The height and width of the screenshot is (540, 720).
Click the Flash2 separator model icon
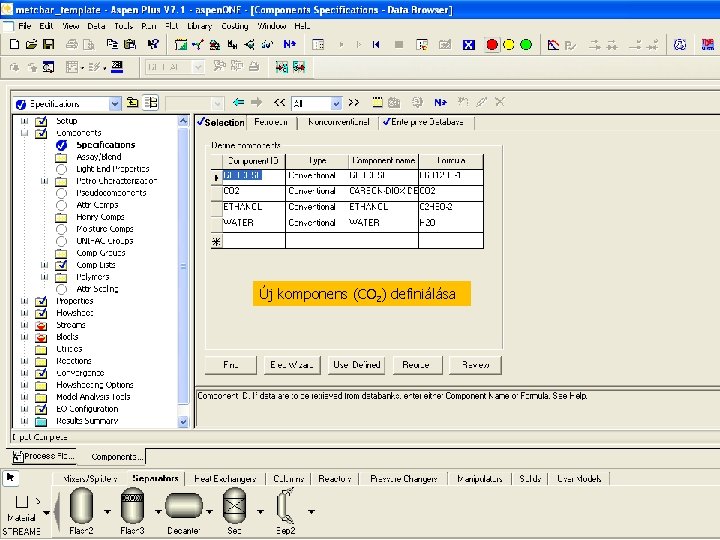[x=81, y=507]
